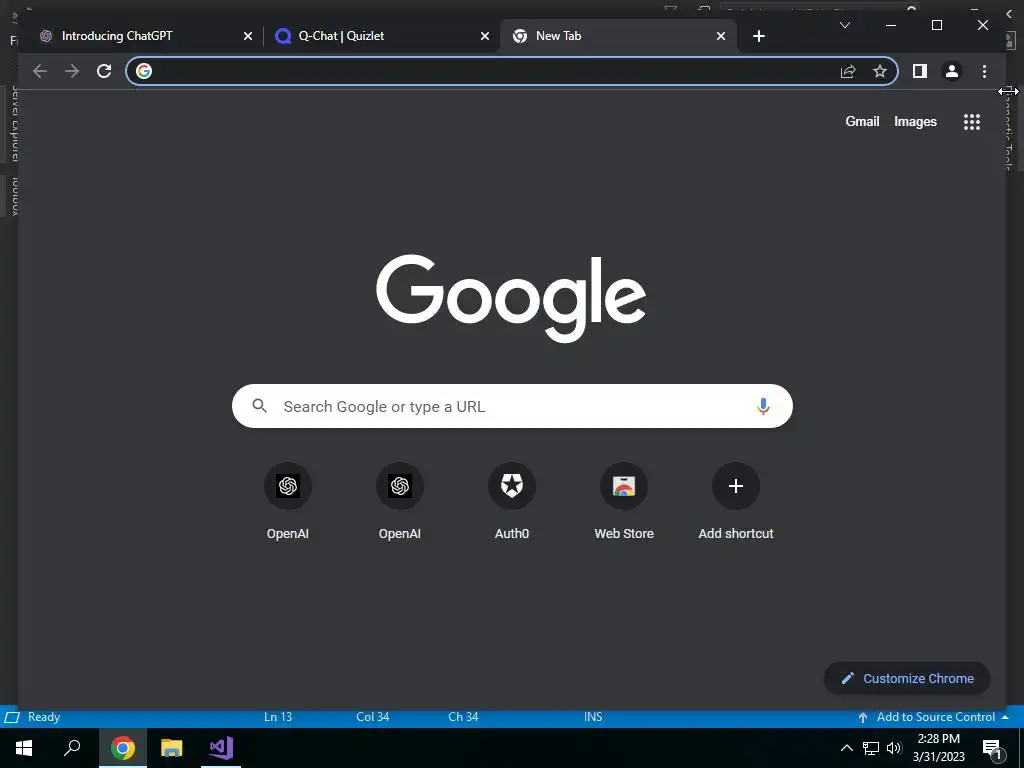Image resolution: width=1024 pixels, height=768 pixels.
Task: Reload the current page
Action: pyautogui.click(x=104, y=71)
